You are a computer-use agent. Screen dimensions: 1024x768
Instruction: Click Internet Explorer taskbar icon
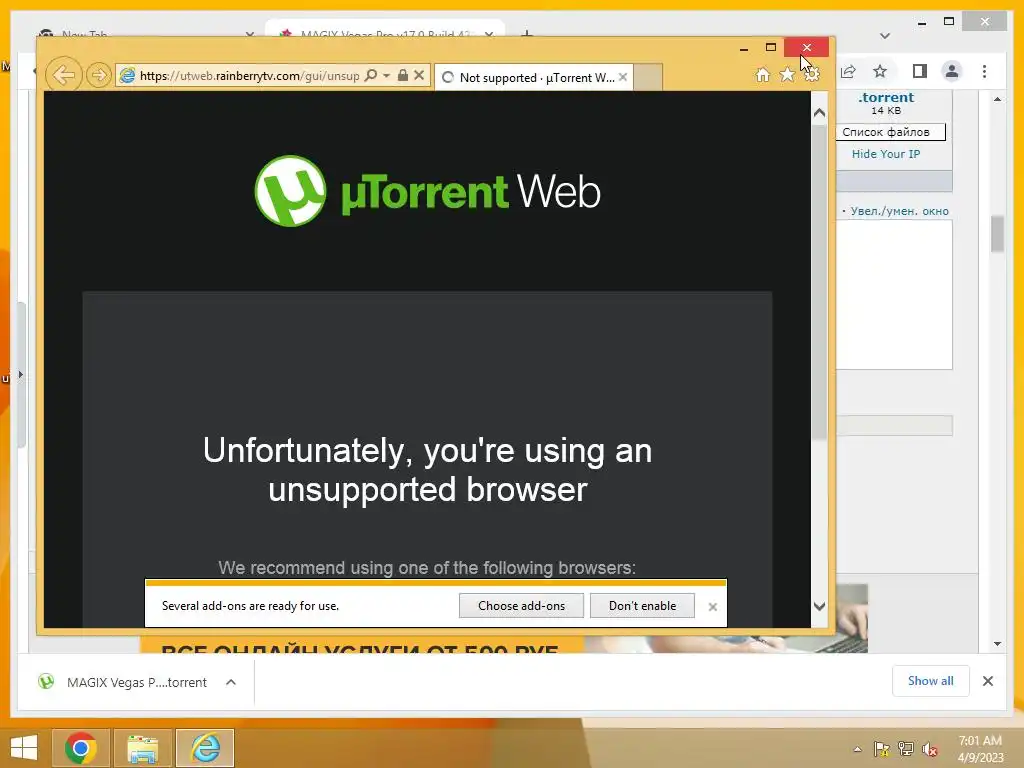[205, 748]
